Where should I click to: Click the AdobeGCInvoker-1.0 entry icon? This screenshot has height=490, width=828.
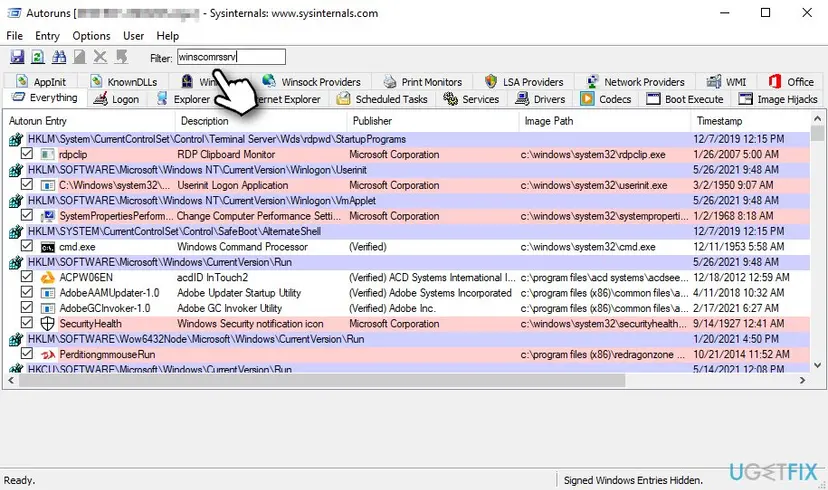point(48,308)
